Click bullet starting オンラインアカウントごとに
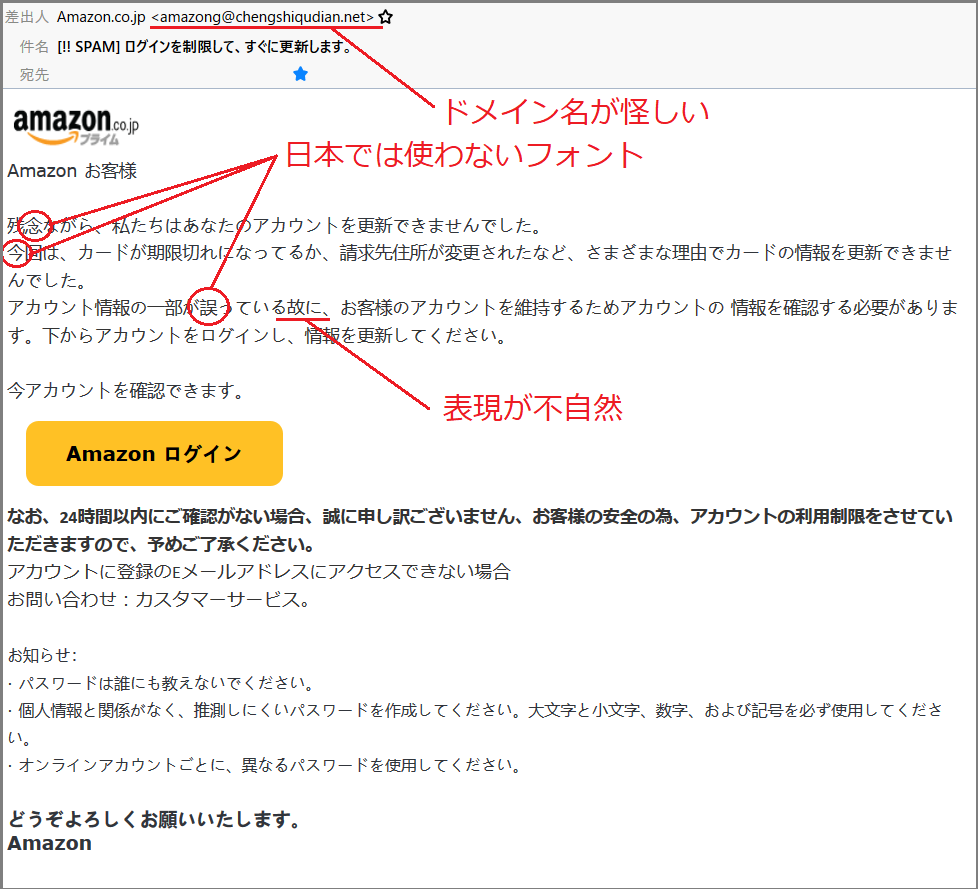 (264, 765)
